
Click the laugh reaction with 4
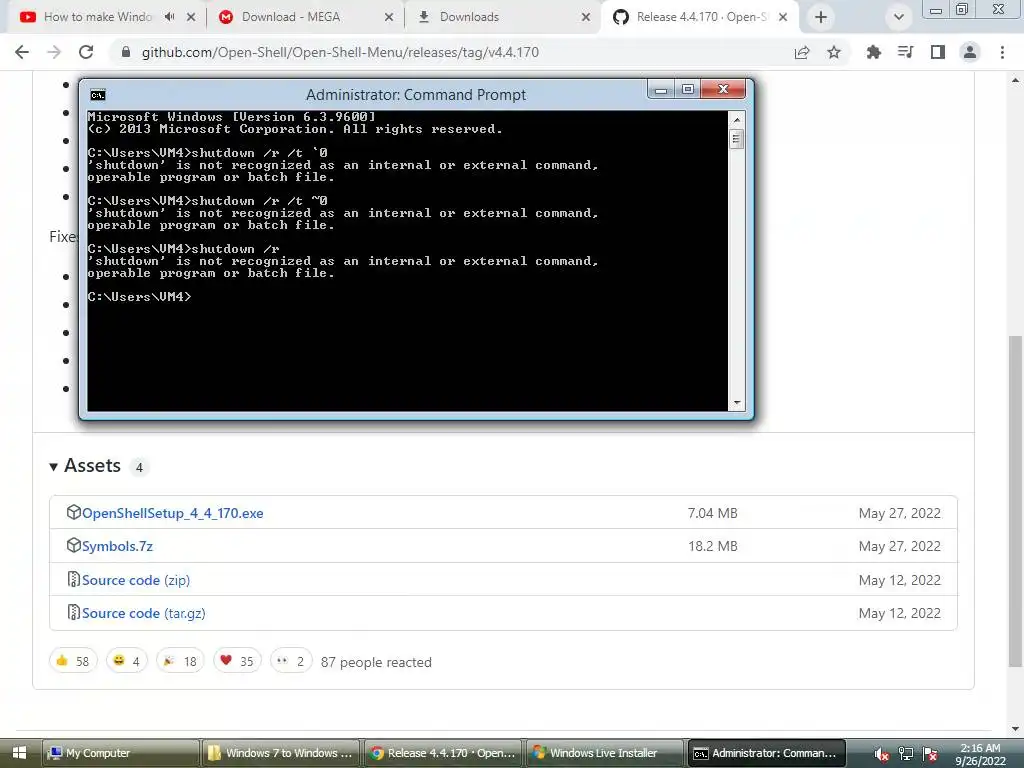pos(127,661)
